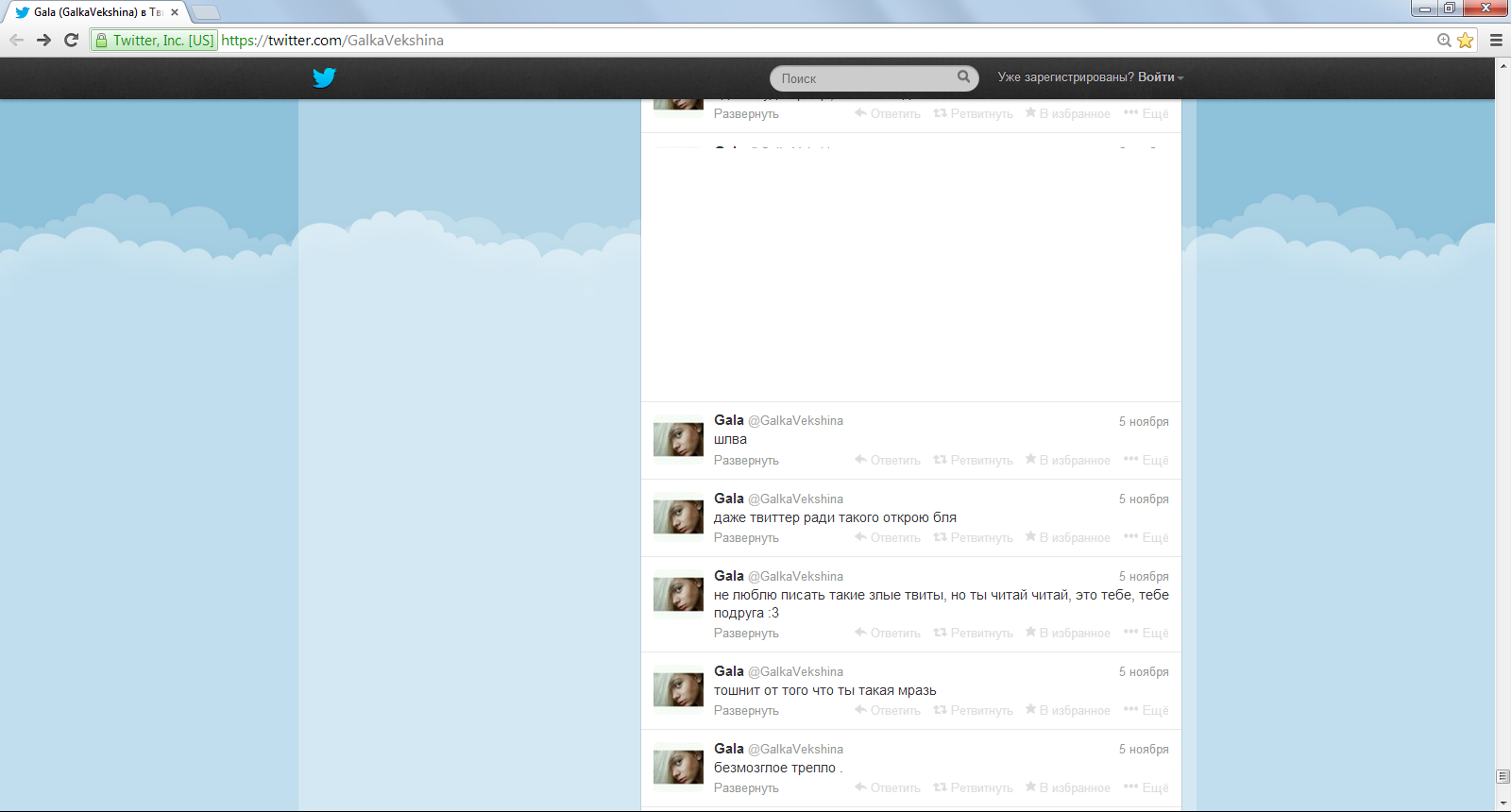Screen dimensions: 1511x812
Task: Open Ещё on the topmost tweet row
Action: pyautogui.click(x=1146, y=113)
